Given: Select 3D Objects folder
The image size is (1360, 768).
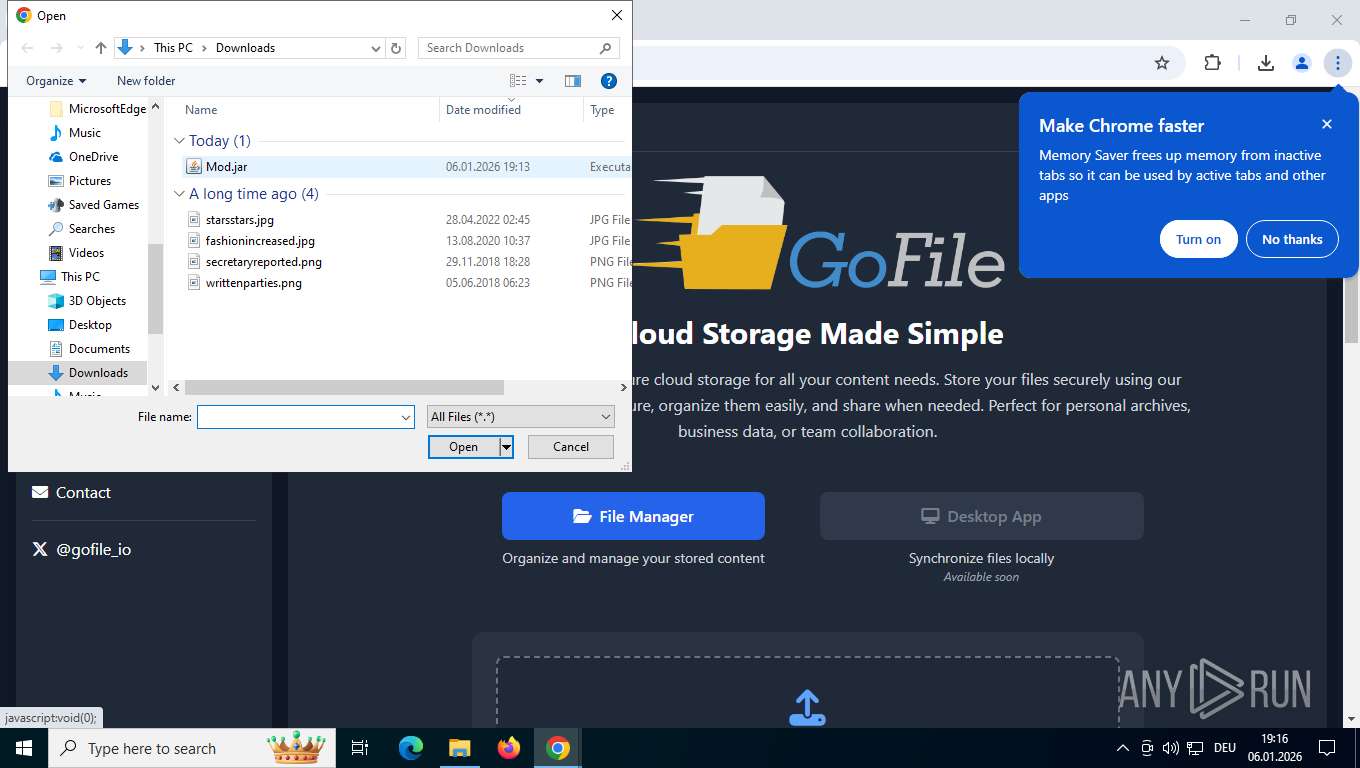Looking at the screenshot, I should [97, 301].
